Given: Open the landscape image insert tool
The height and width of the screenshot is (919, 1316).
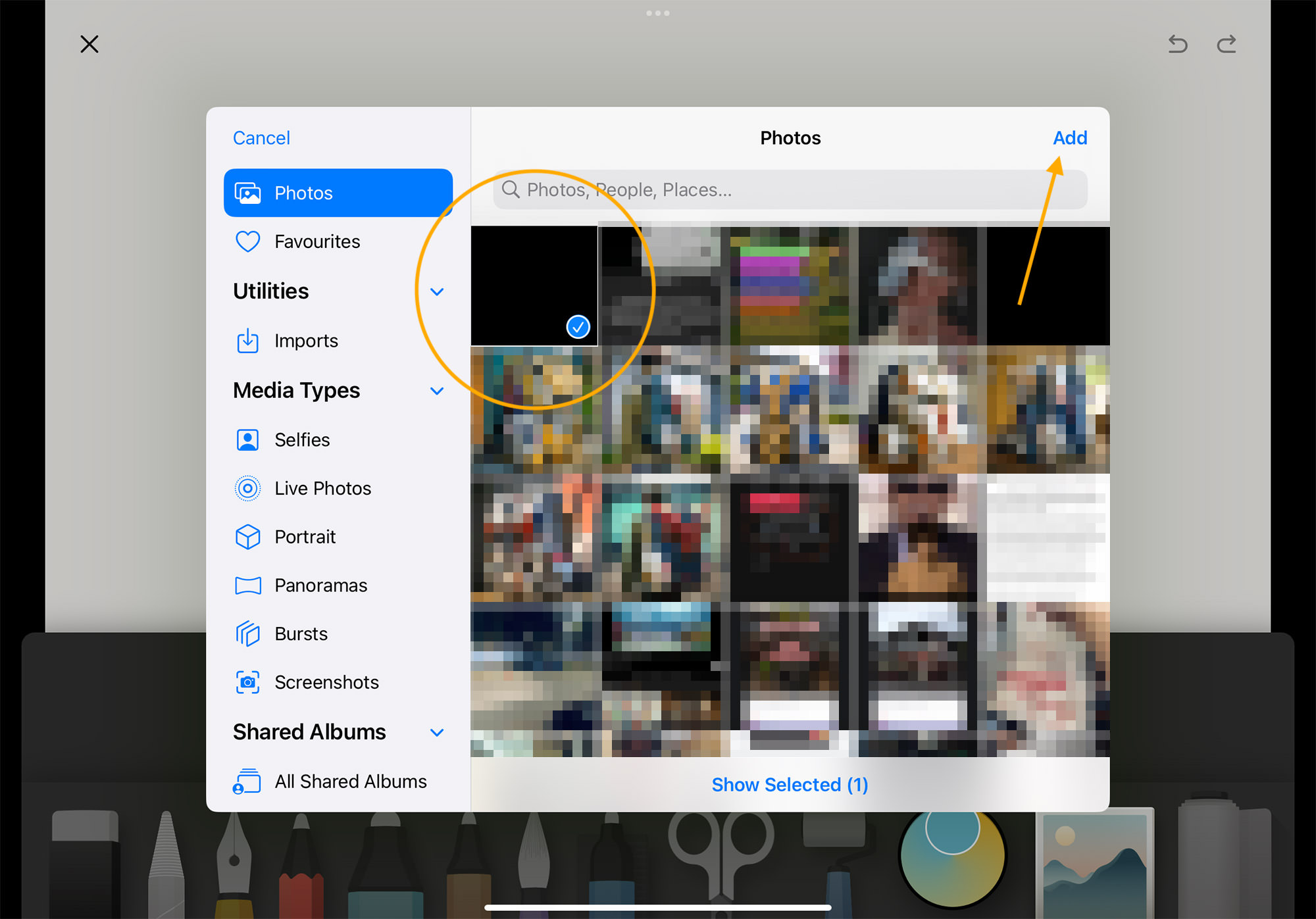Looking at the screenshot, I should 1095,863.
